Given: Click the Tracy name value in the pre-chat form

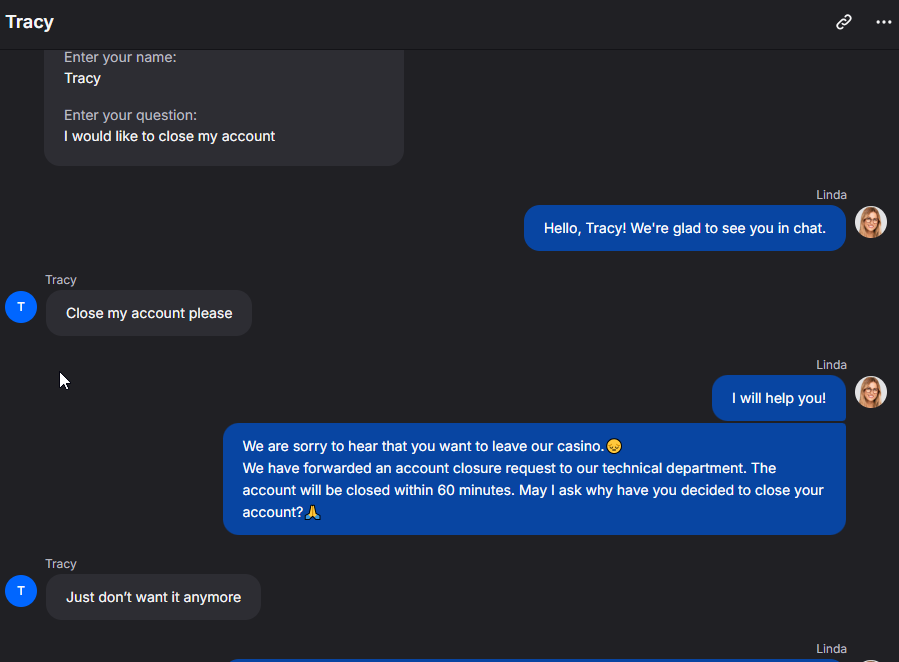Looking at the screenshot, I should pyautogui.click(x=83, y=79).
